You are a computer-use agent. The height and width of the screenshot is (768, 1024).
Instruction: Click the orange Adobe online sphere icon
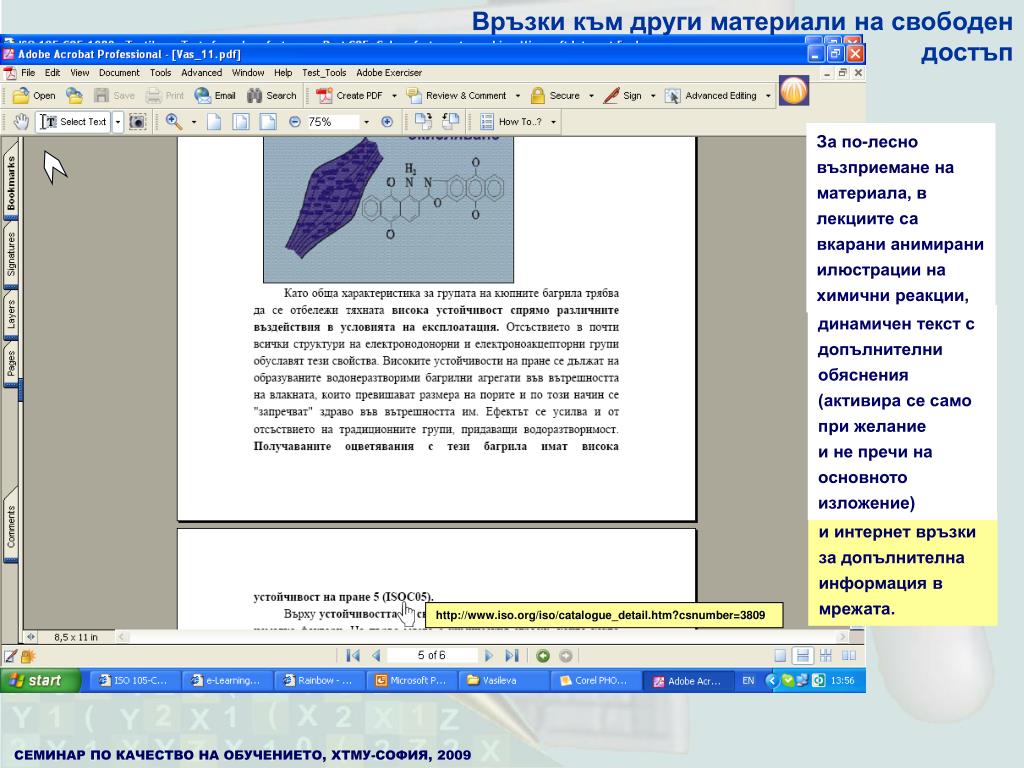click(793, 90)
